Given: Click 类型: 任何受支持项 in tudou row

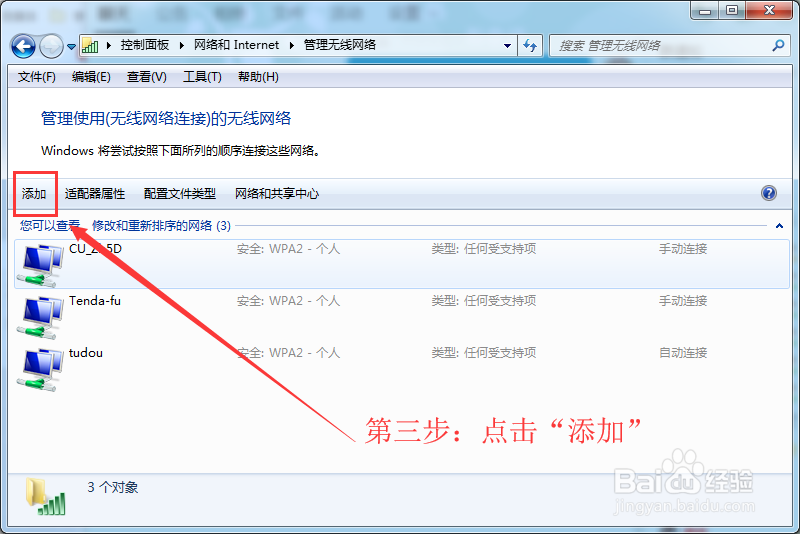Looking at the screenshot, I should click(x=484, y=353).
